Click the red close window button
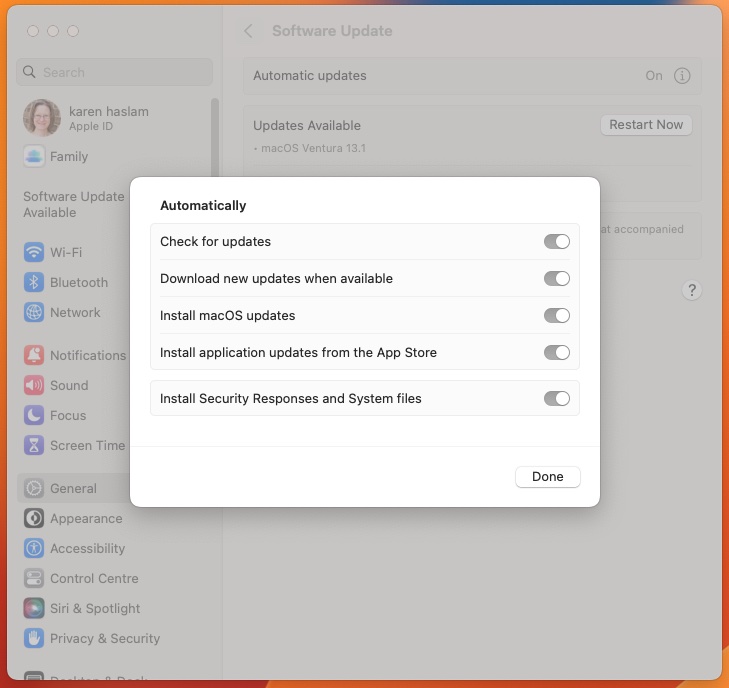 pyautogui.click(x=33, y=31)
